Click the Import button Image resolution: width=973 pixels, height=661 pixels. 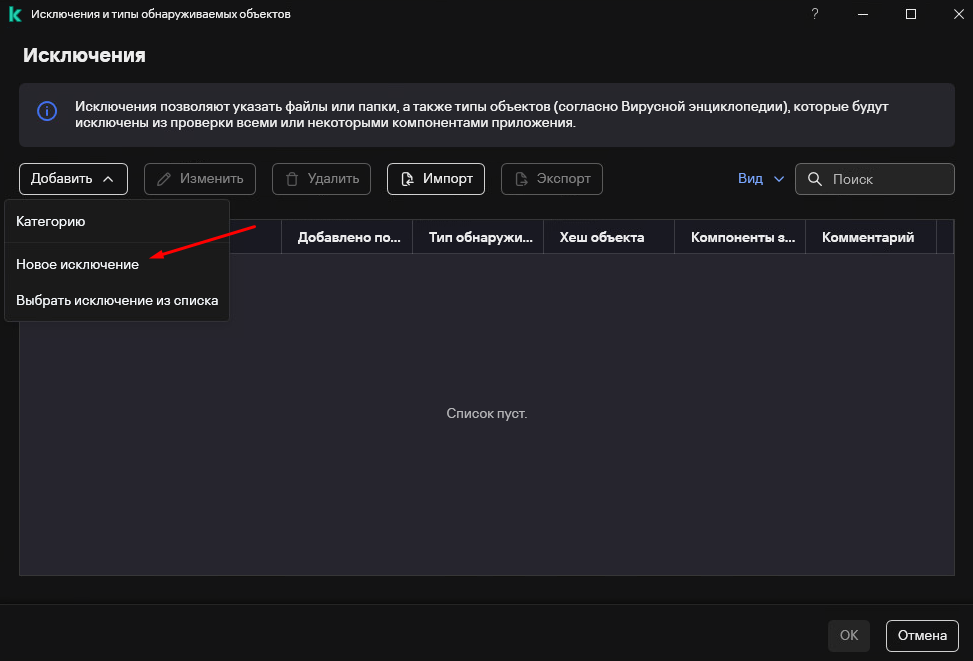(435, 179)
